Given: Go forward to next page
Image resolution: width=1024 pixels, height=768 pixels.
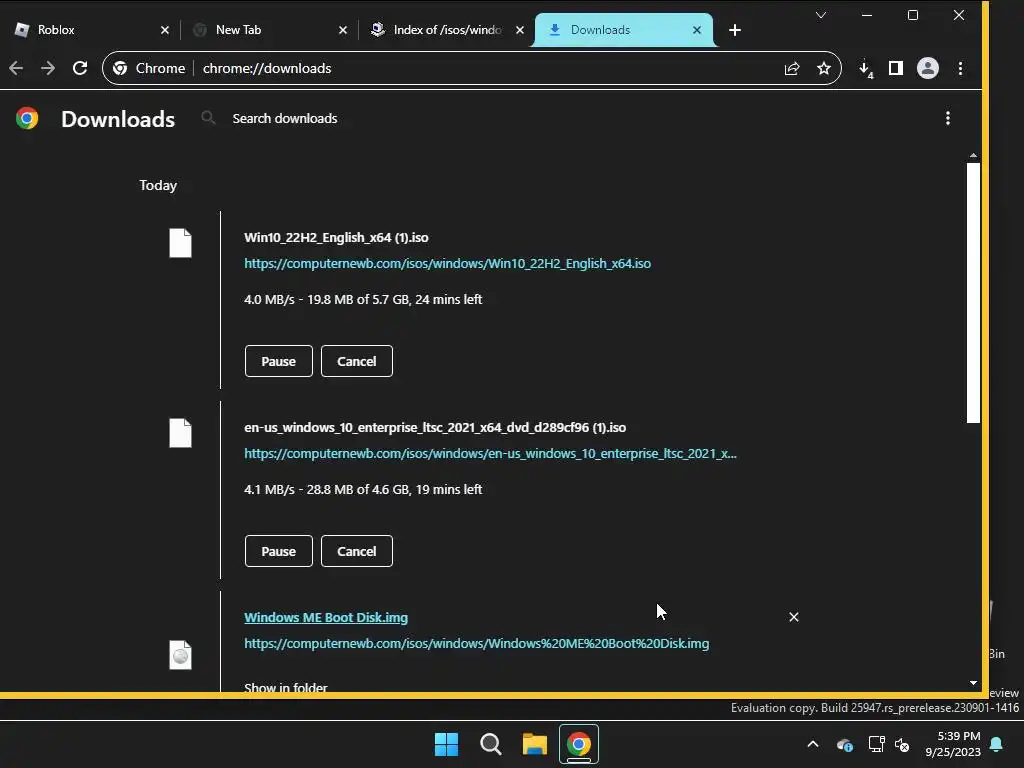Looking at the screenshot, I should [48, 68].
